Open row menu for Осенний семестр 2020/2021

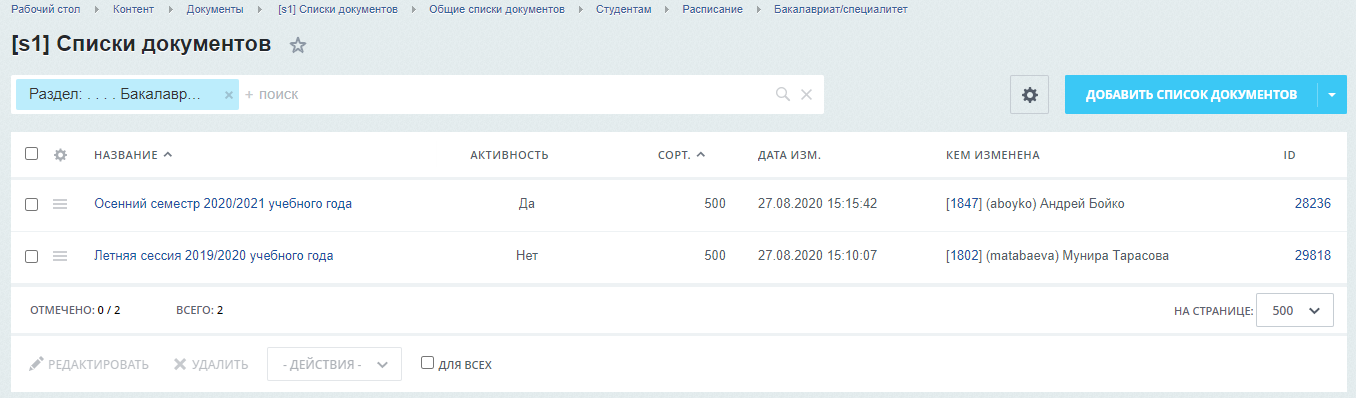pos(60,204)
